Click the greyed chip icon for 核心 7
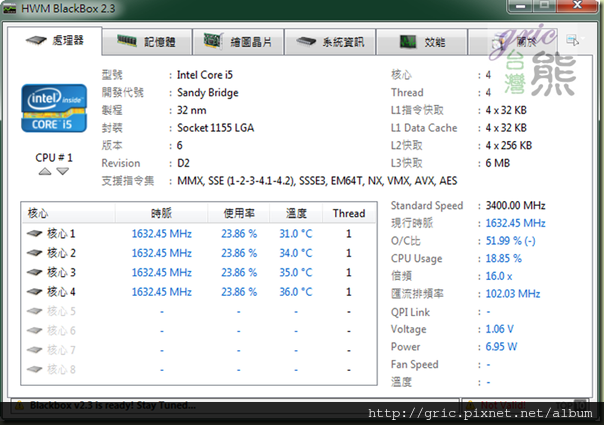604x425 pixels. 34,350
